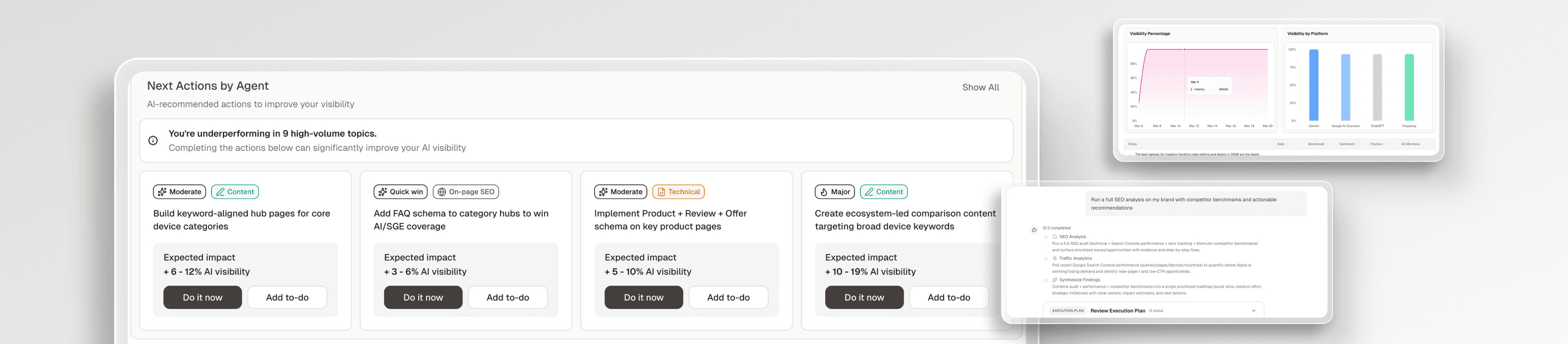Click '+ 5 - 10% AI visibility' impact text
1568x344 pixels.
648,272
